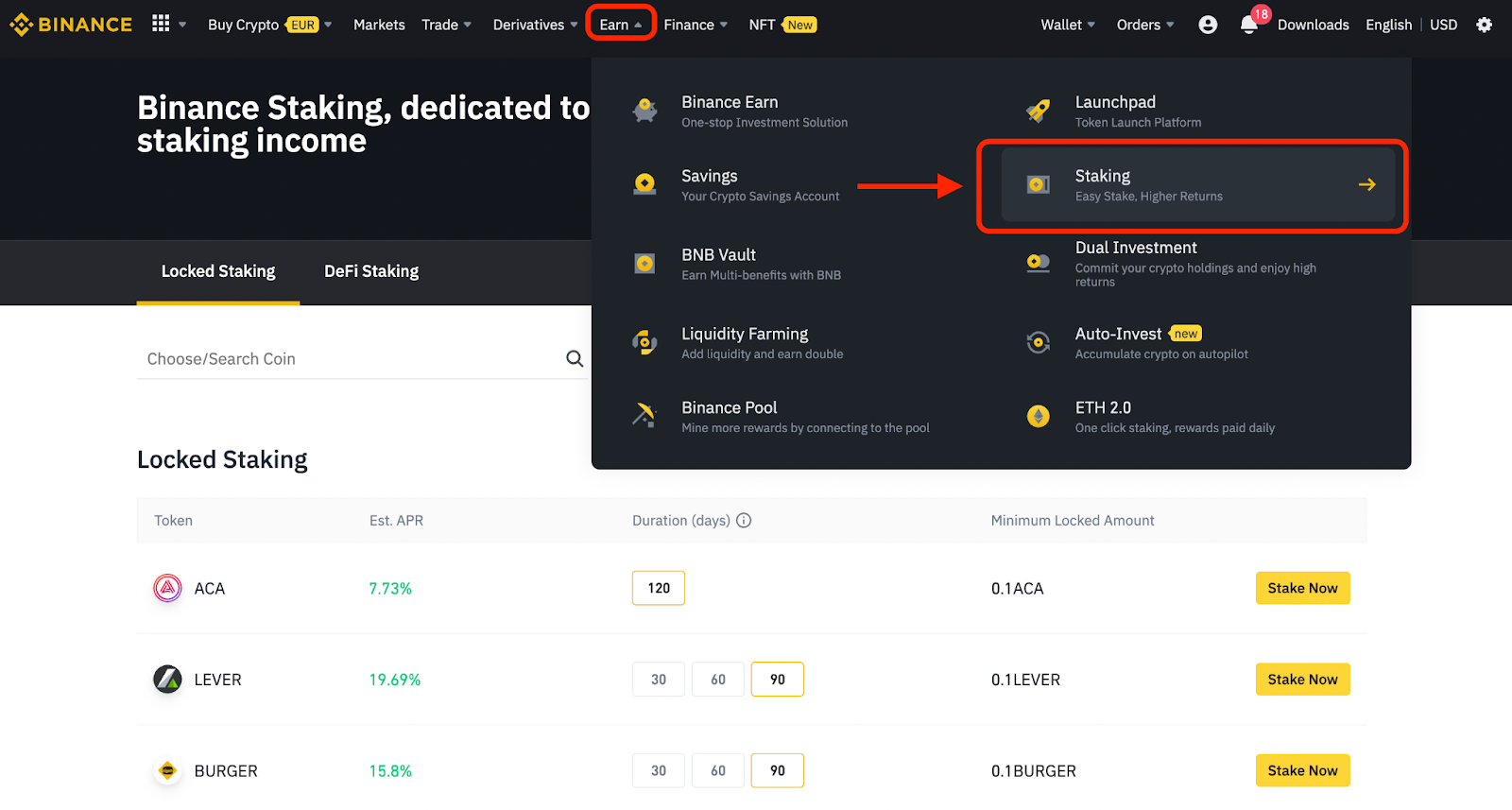Expand the Orders dropdown
This screenshot has height=810, width=1512.
(1145, 25)
